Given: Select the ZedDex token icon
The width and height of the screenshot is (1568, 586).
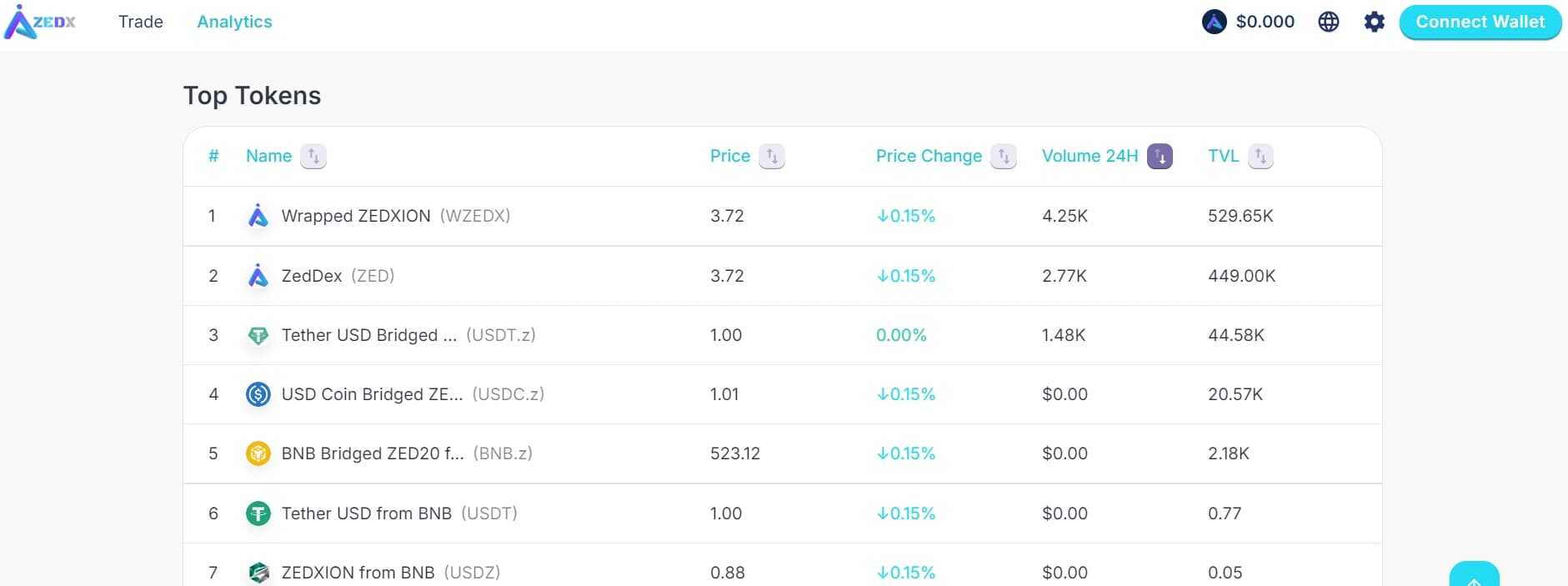Looking at the screenshot, I should [258, 275].
